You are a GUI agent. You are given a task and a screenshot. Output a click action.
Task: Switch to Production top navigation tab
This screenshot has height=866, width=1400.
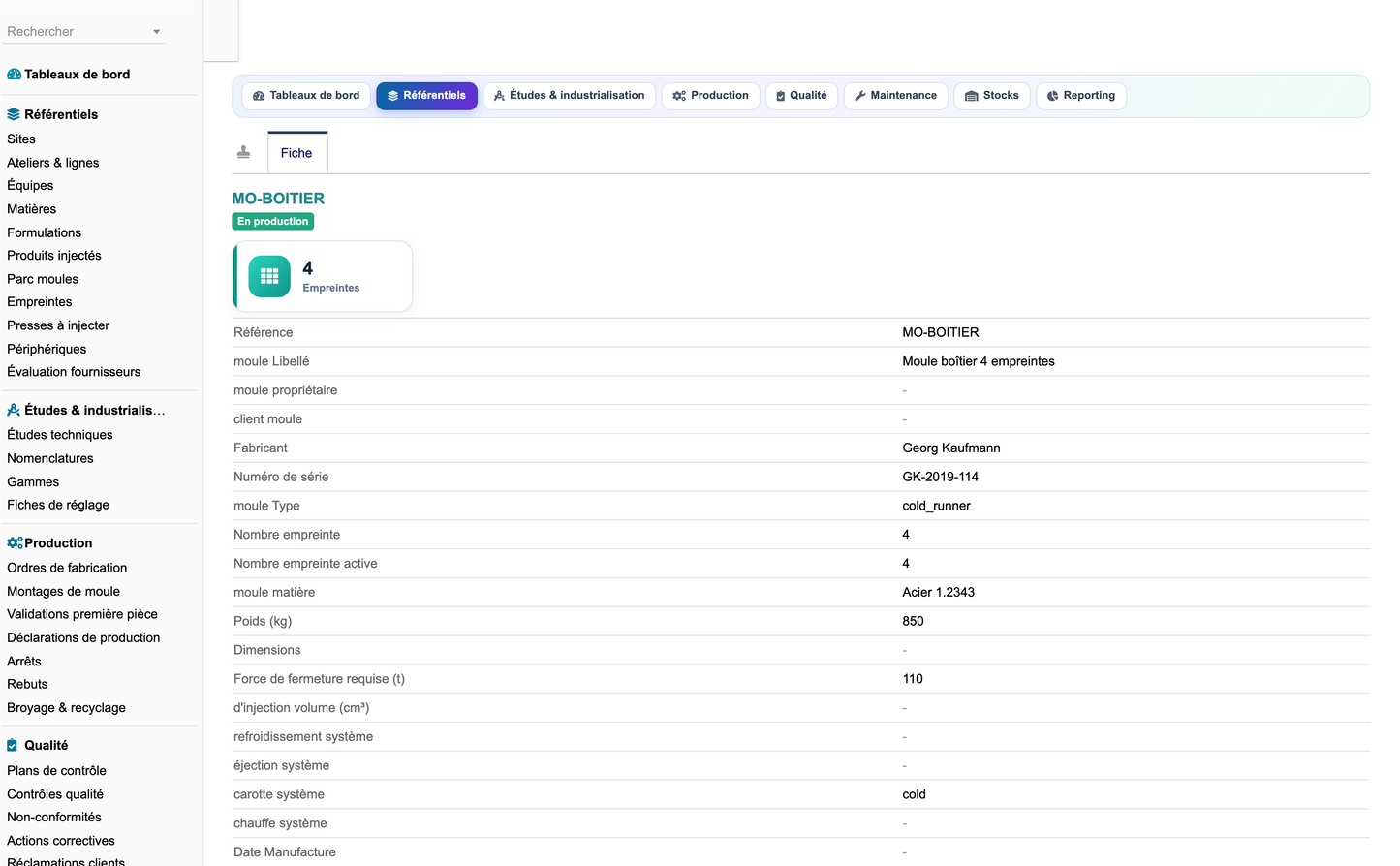point(710,96)
